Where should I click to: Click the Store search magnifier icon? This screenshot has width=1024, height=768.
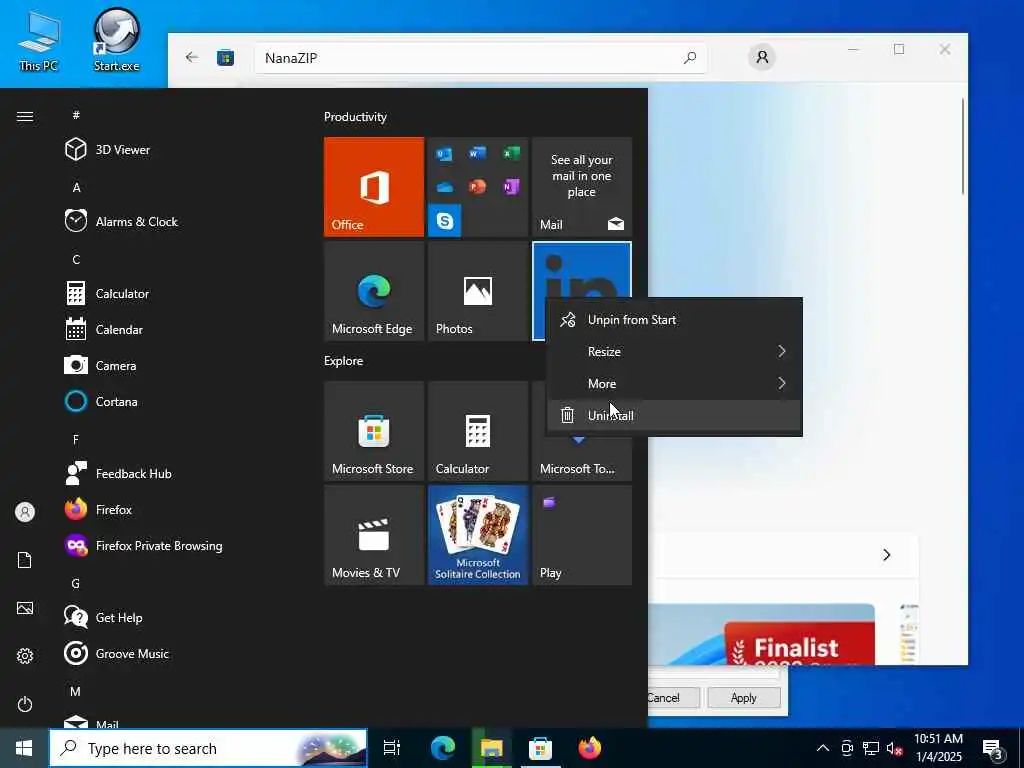[x=690, y=58]
